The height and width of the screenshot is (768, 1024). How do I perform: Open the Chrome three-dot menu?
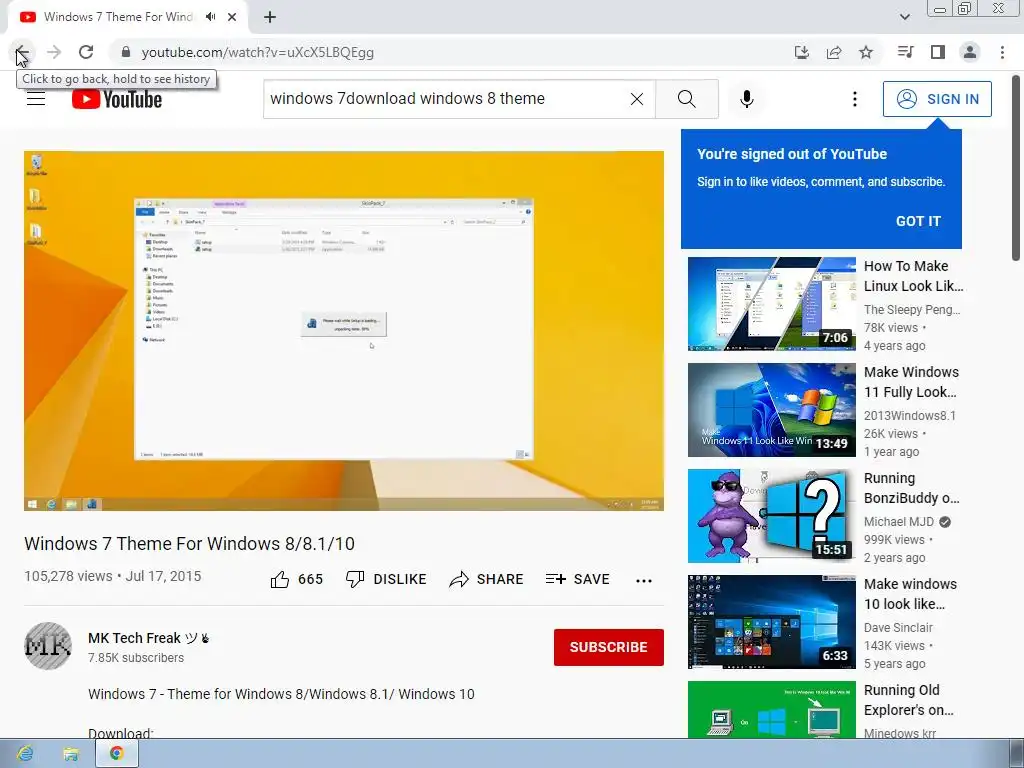pos(1002,52)
